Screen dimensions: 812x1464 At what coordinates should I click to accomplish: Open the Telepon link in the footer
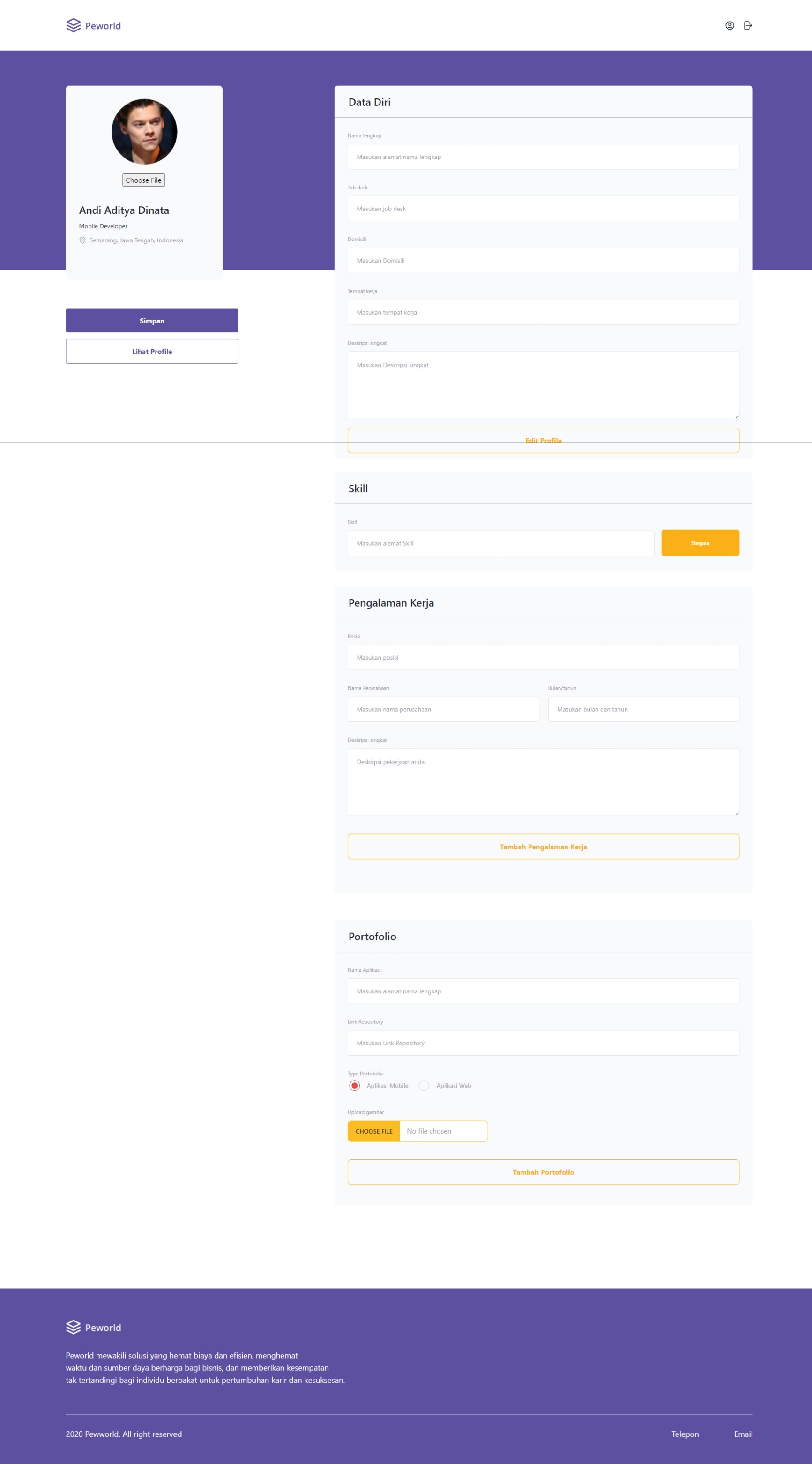[685, 1434]
